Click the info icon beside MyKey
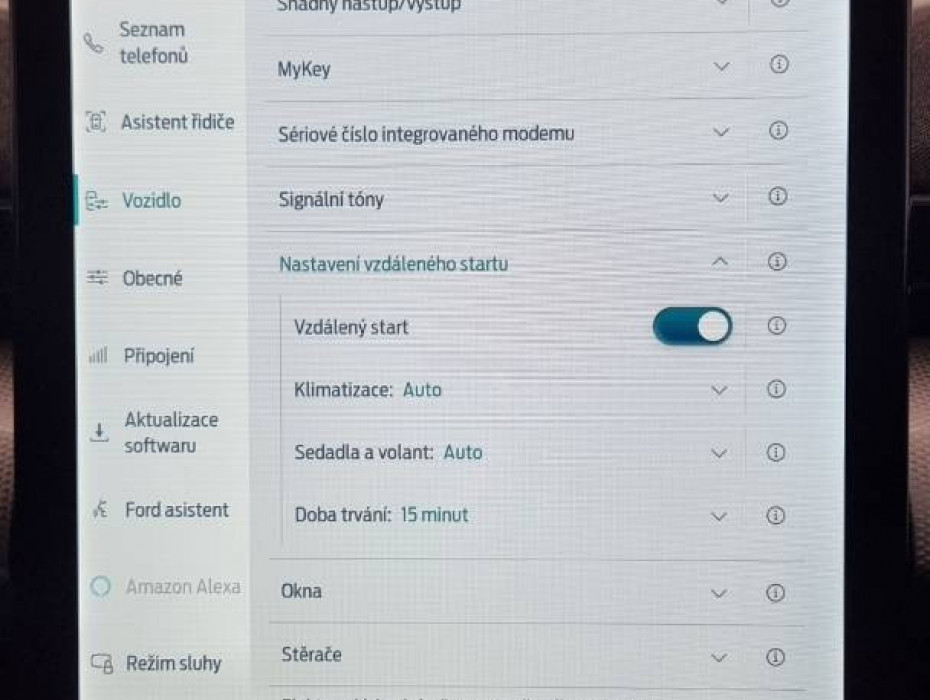 point(779,65)
